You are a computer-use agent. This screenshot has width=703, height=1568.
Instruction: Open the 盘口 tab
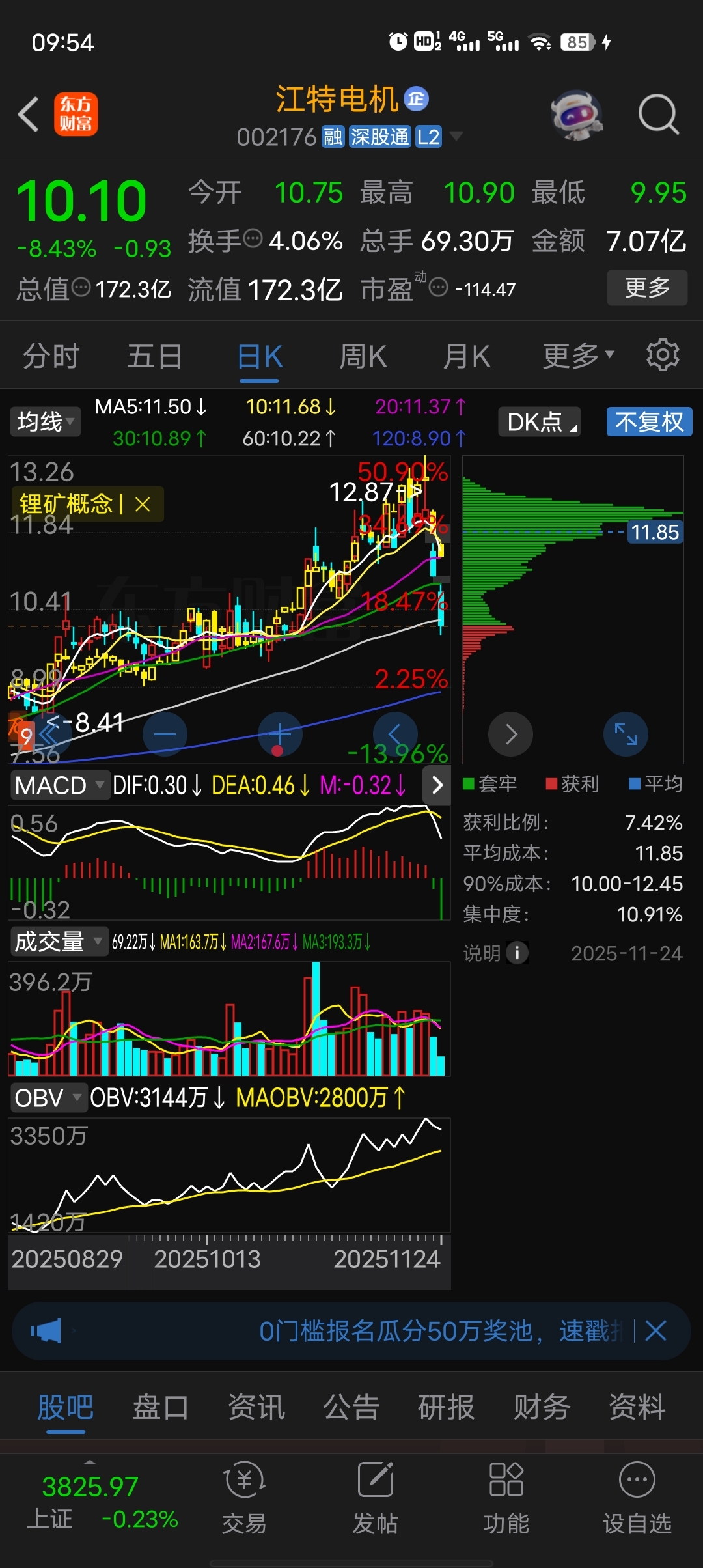point(161,1407)
